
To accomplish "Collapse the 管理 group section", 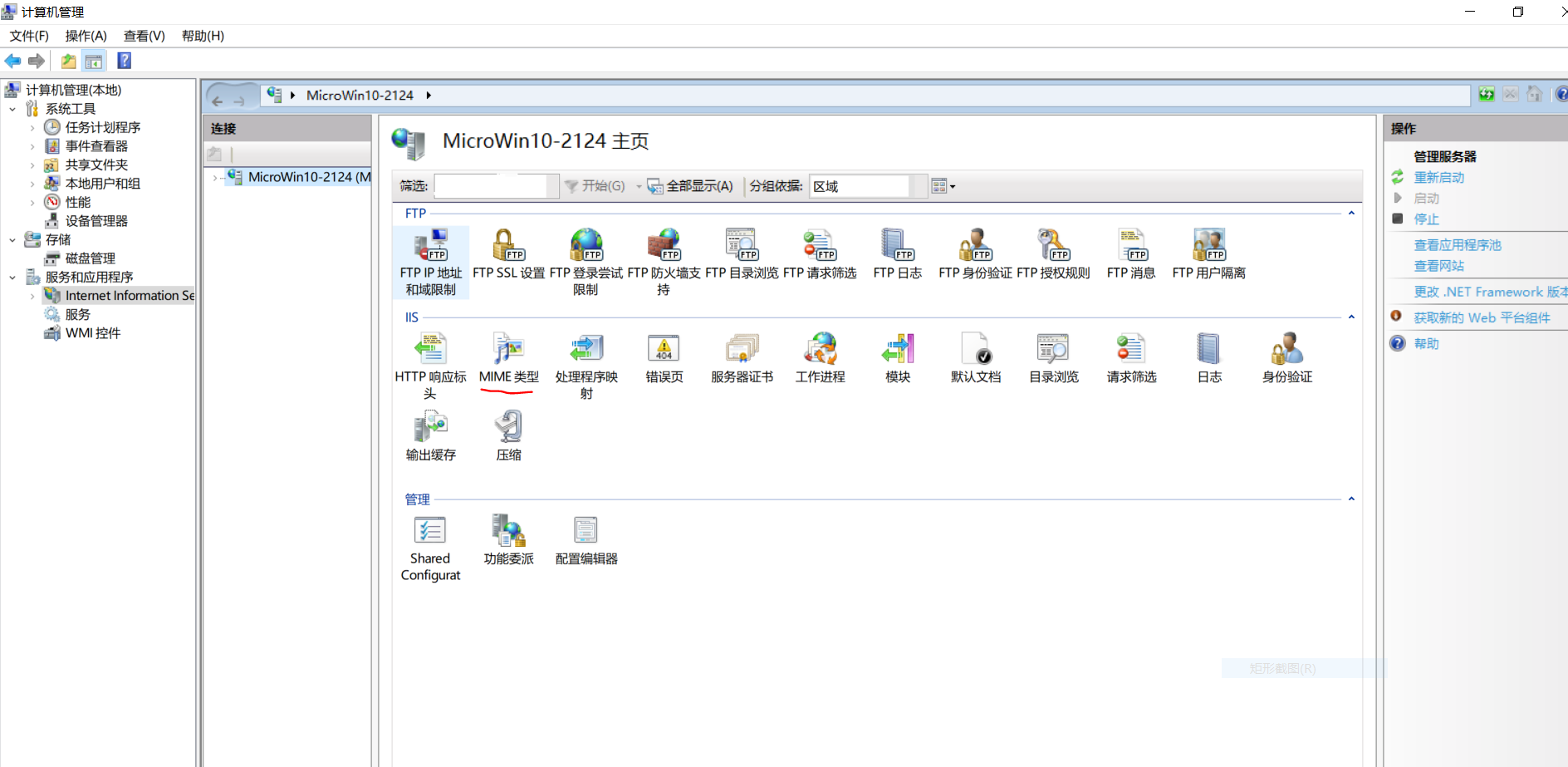I will (x=1351, y=499).
